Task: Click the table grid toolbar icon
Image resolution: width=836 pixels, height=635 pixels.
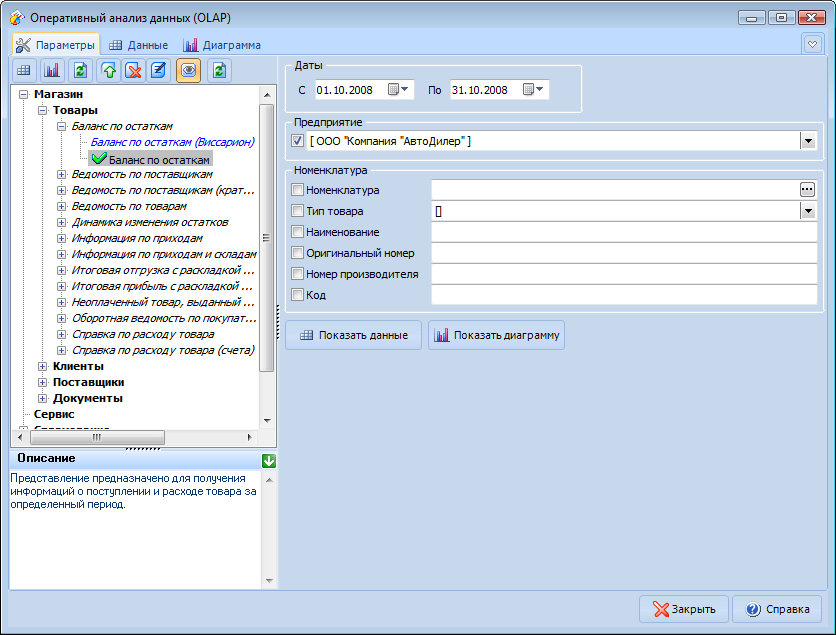Action: [x=24, y=70]
